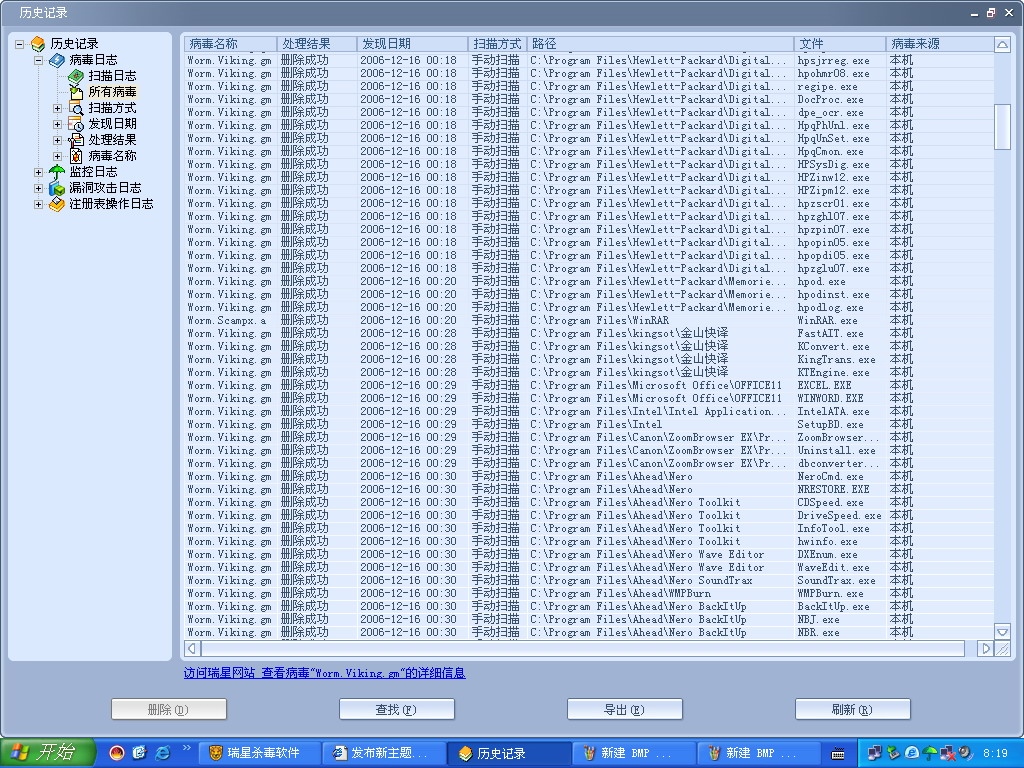This screenshot has height=768, width=1024.
Task: Select the row with file KingTrans.exe
Action: (x=589, y=359)
